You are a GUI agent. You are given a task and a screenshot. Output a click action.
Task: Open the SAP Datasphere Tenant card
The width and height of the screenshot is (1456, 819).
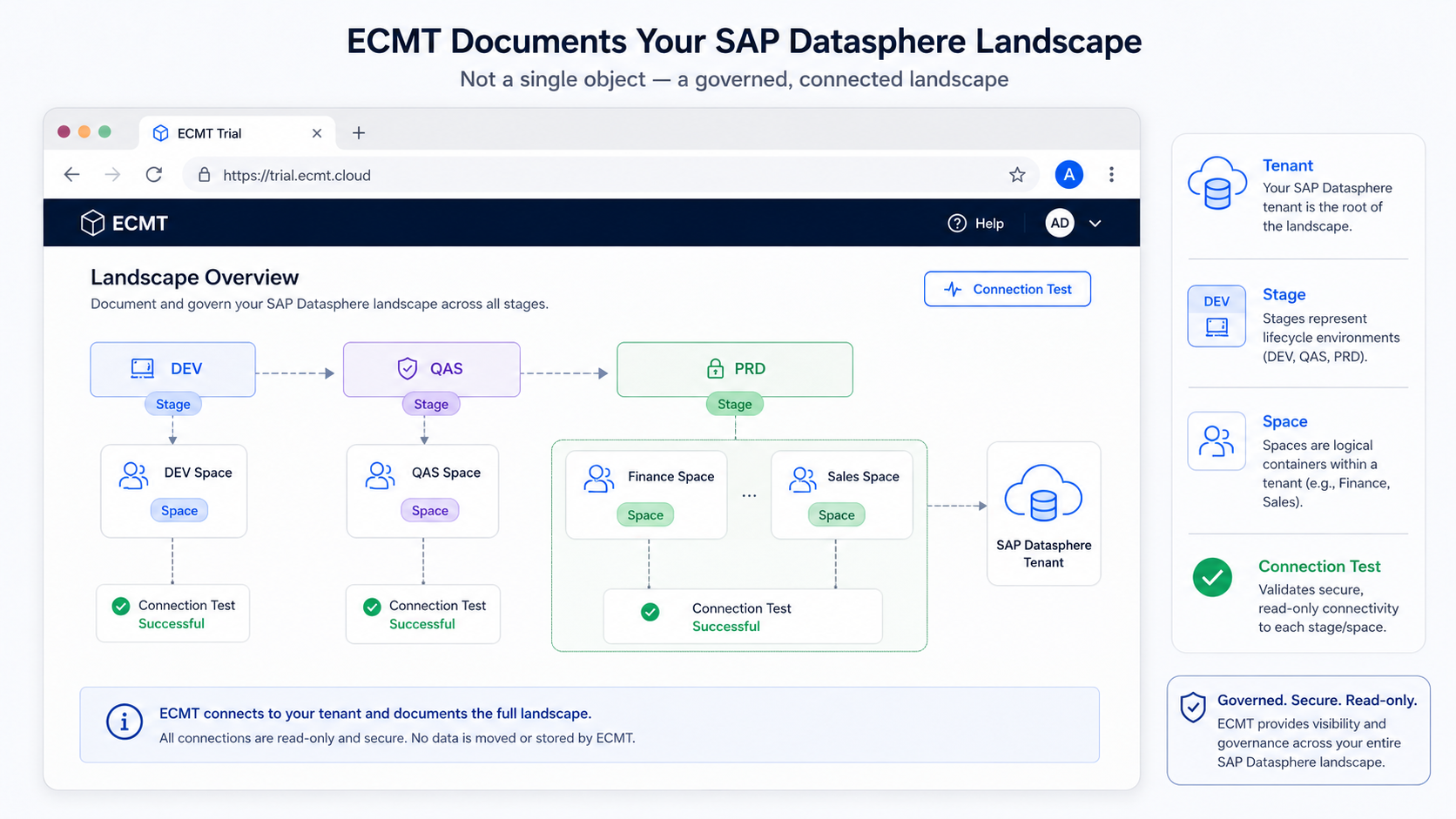(x=1043, y=514)
